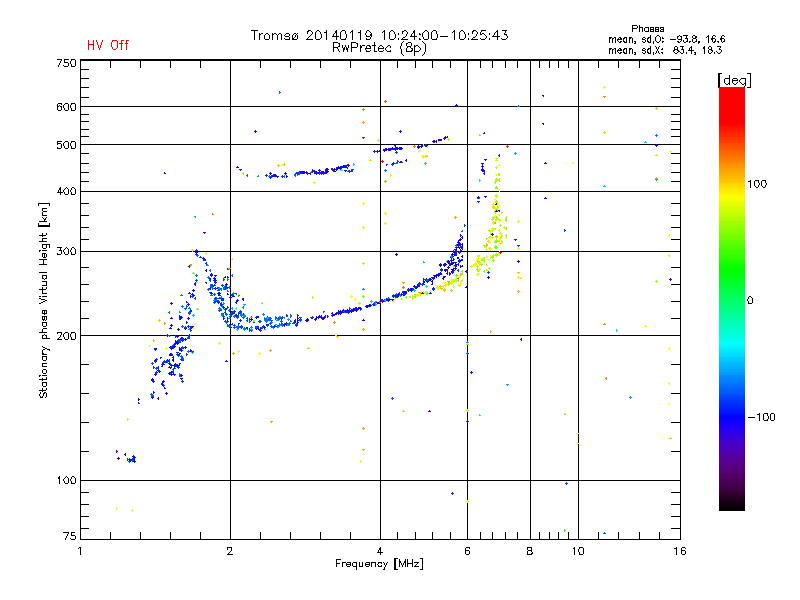This screenshot has width=800, height=600.
Task: Click the y-axis tick value '600'
Action: (66, 107)
